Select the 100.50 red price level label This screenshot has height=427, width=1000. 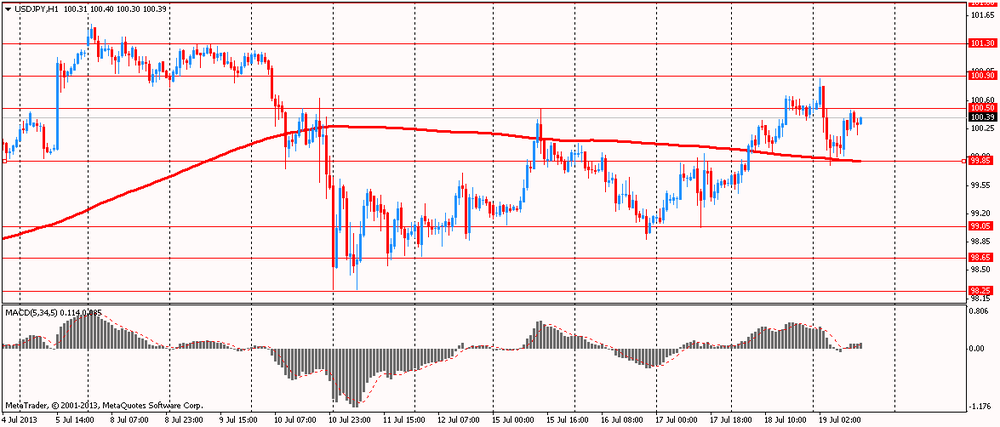click(982, 109)
